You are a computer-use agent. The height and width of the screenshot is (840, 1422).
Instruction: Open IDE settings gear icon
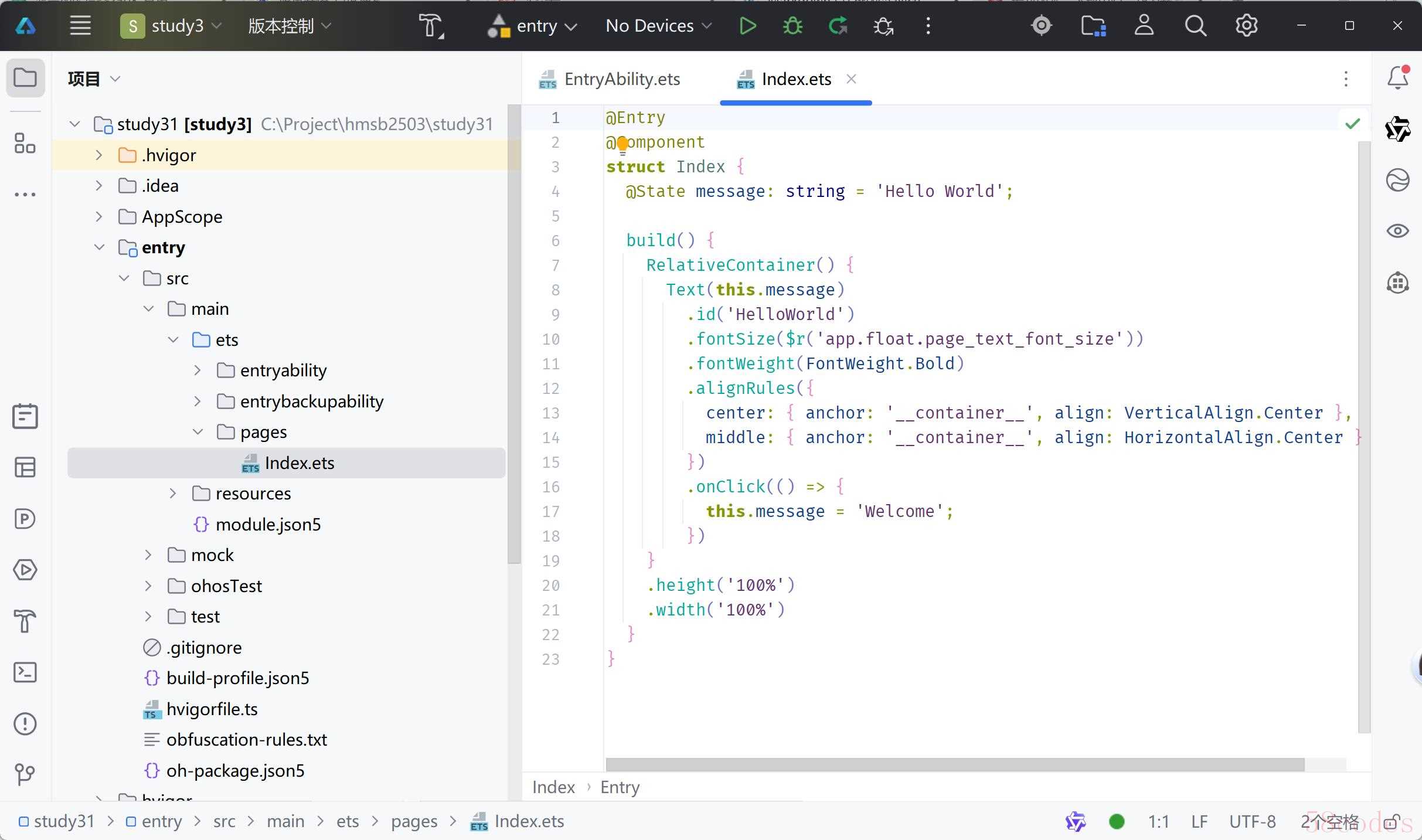click(x=1246, y=26)
